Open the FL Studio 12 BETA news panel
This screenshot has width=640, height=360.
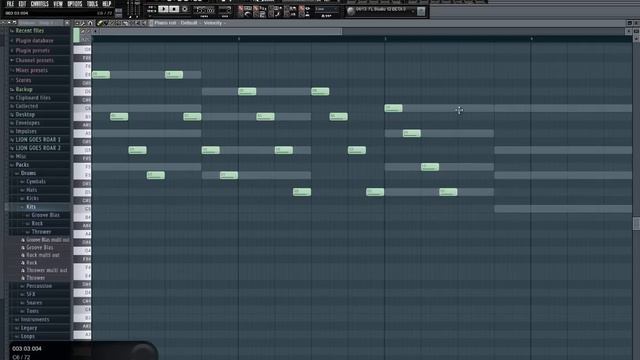click(x=381, y=11)
